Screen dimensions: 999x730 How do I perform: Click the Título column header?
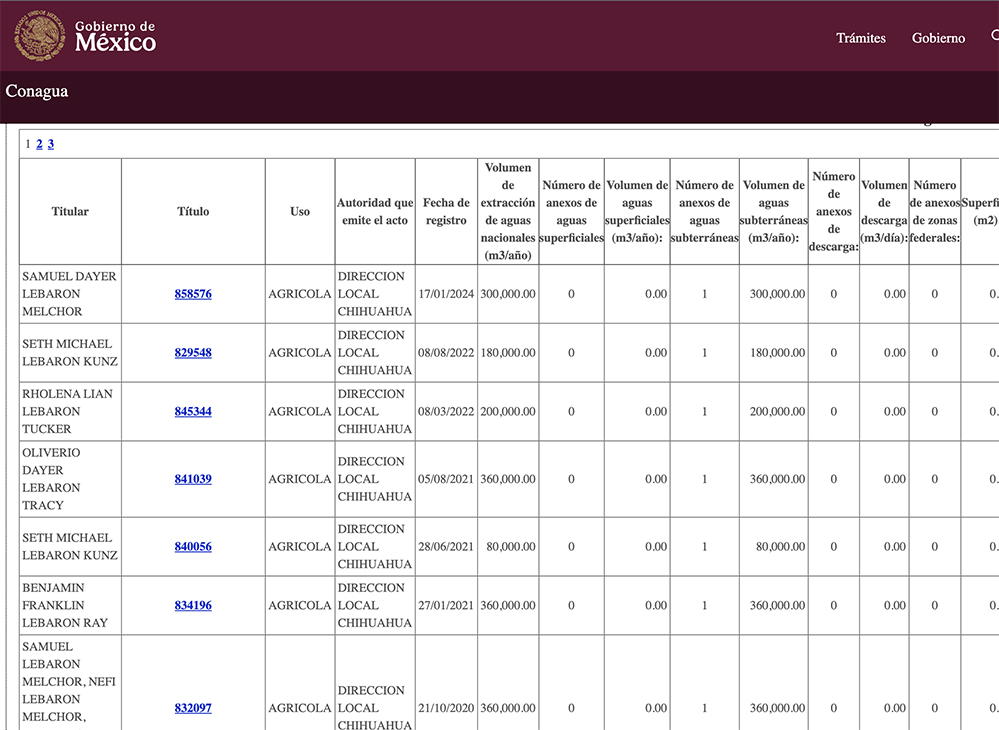pyautogui.click(x=193, y=212)
